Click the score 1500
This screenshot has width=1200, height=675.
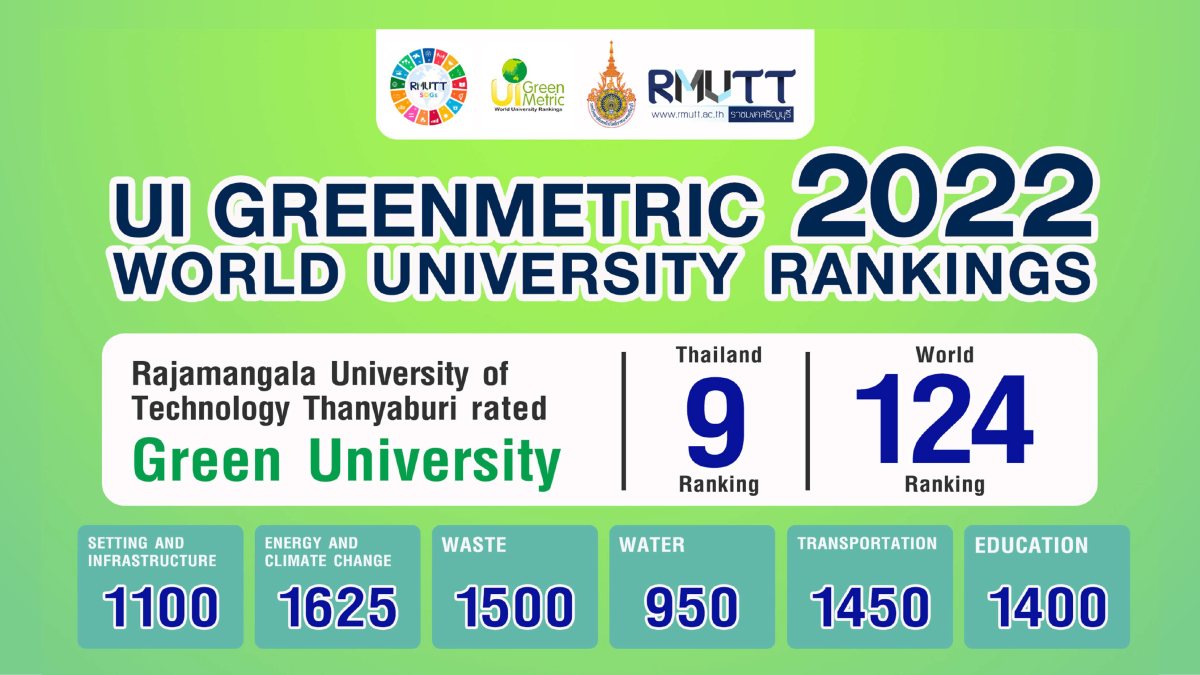pyautogui.click(x=515, y=608)
